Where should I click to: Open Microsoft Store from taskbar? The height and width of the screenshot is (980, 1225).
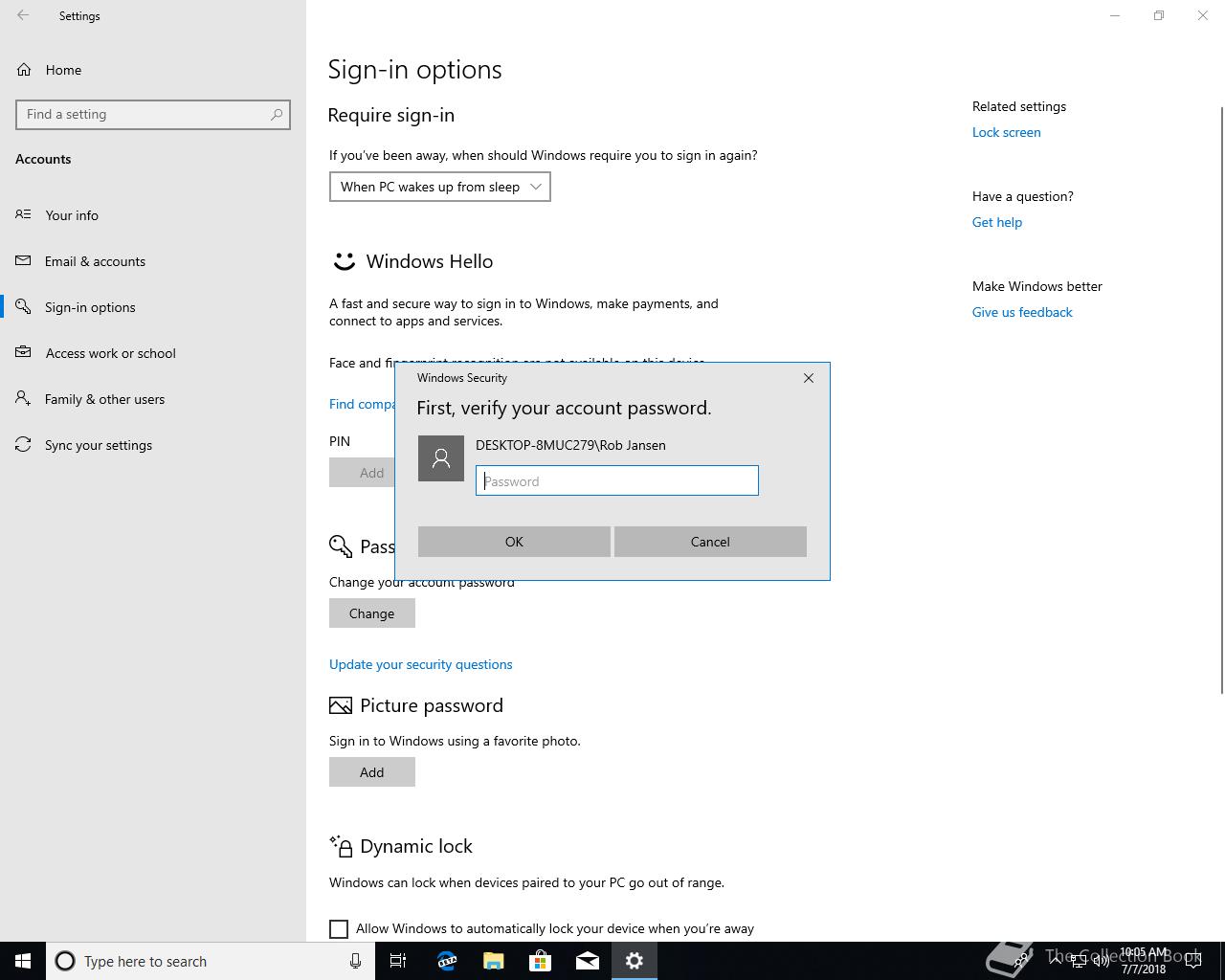541,961
